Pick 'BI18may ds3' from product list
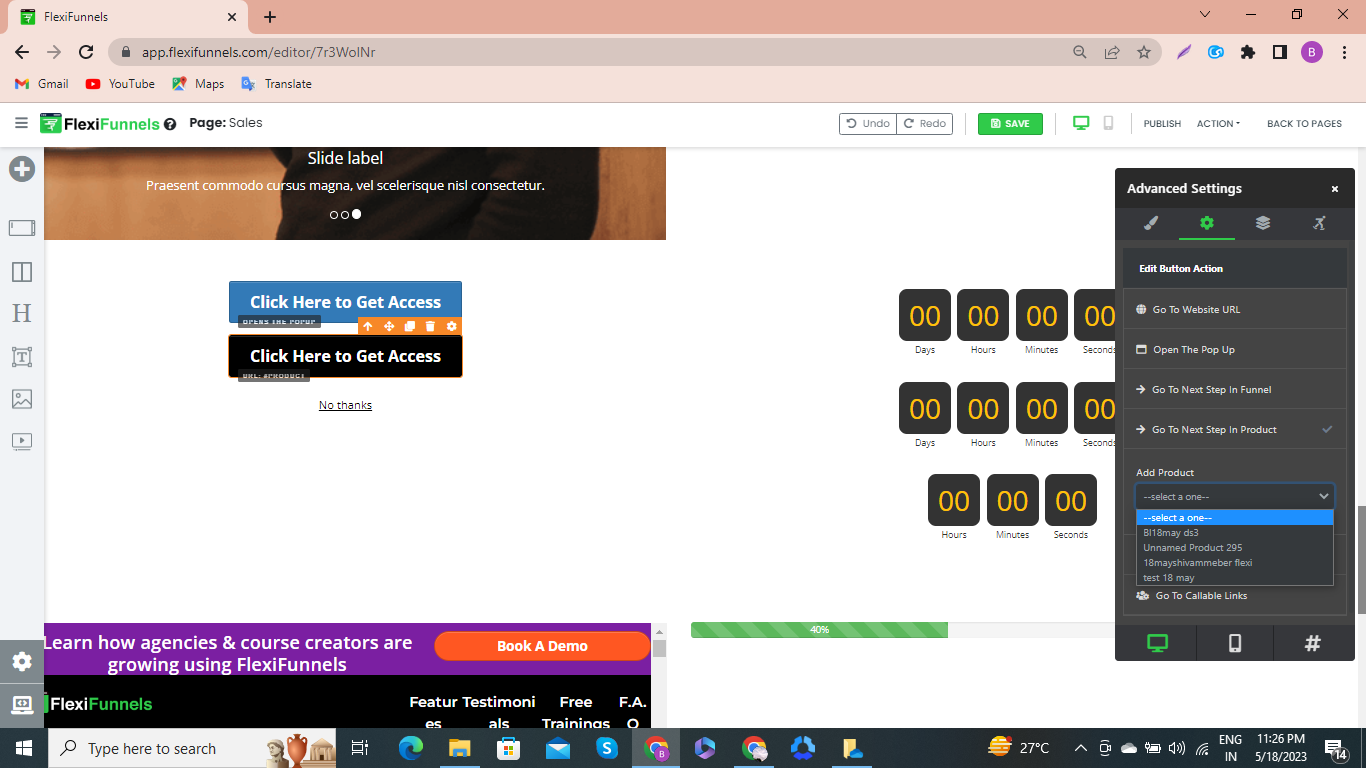The width and height of the screenshot is (1366, 768). click(1235, 532)
